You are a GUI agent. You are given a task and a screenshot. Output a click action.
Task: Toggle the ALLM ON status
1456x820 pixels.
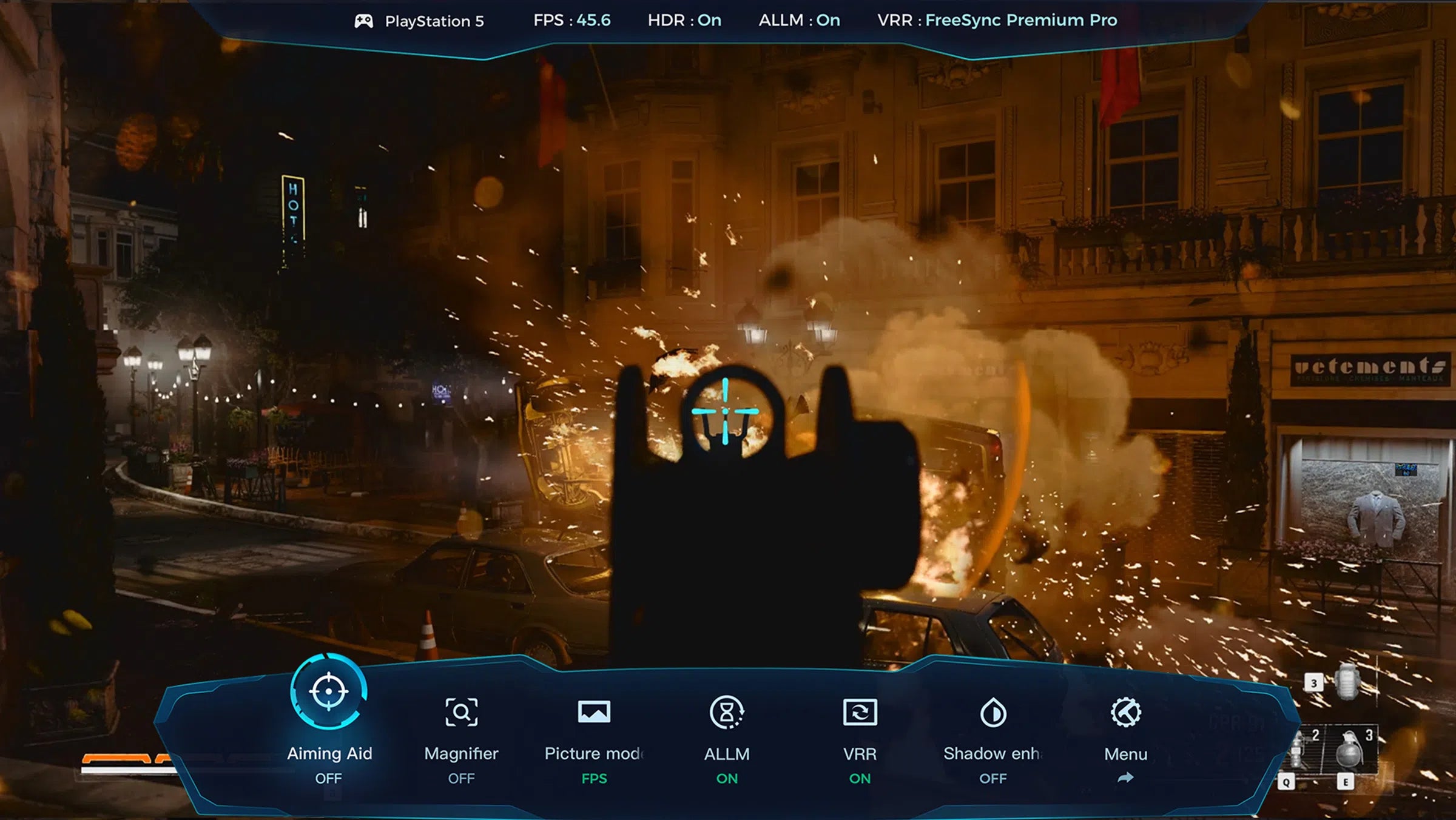coord(727,778)
